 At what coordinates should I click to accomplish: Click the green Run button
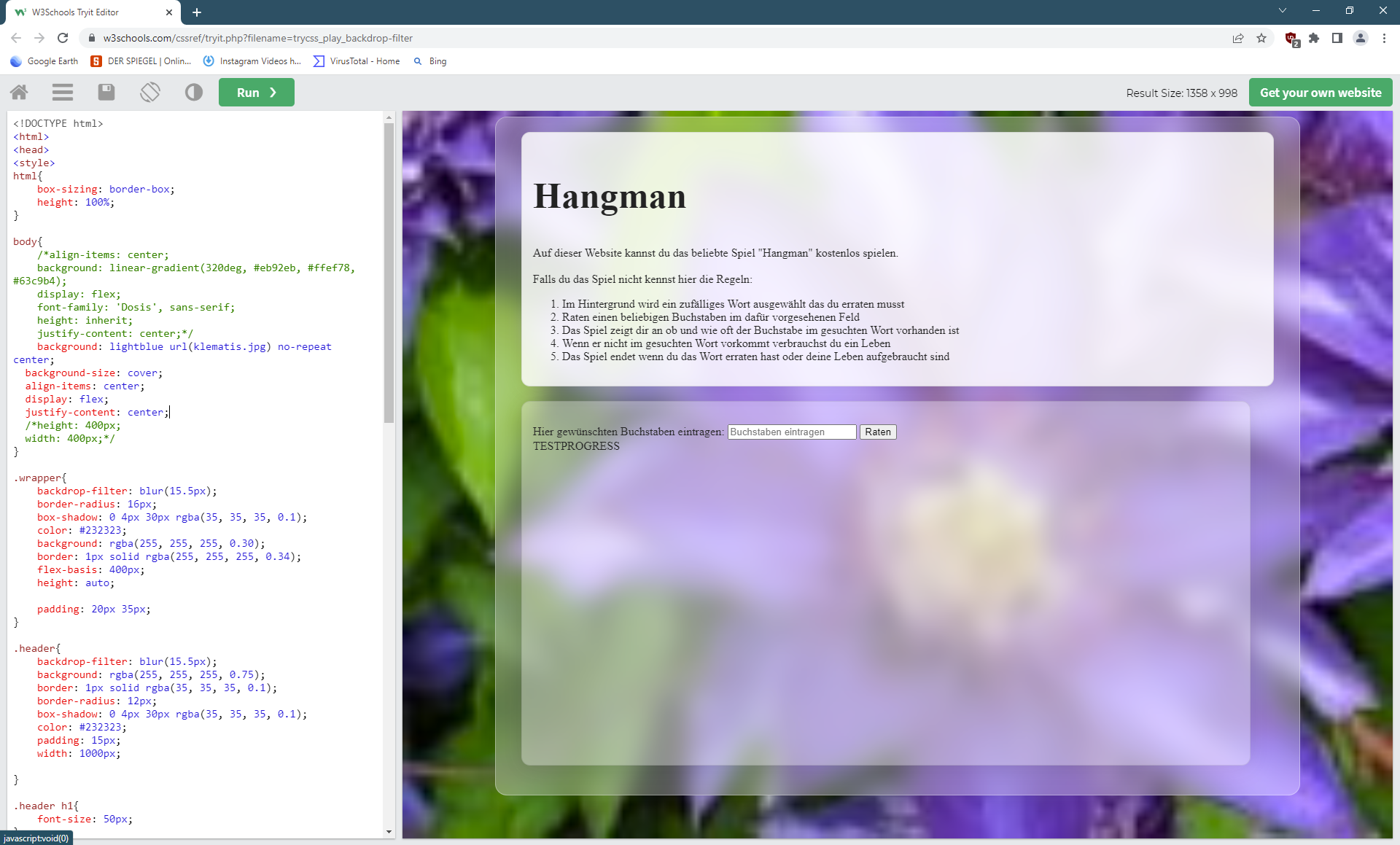click(x=256, y=93)
